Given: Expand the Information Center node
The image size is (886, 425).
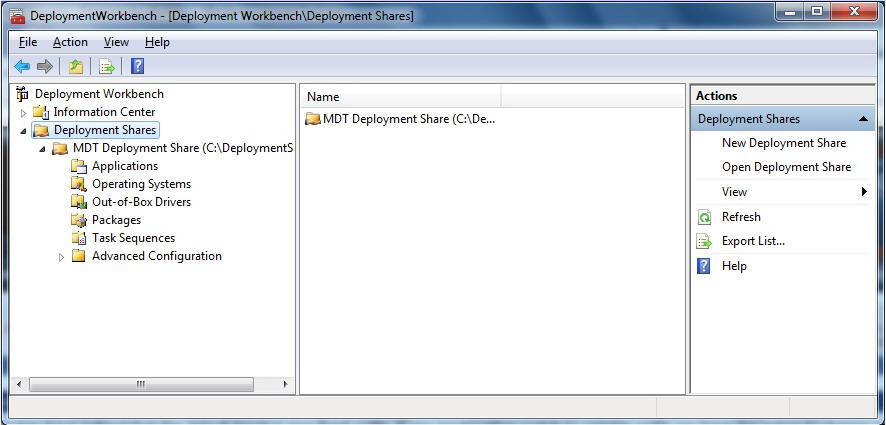Looking at the screenshot, I should click(x=23, y=112).
